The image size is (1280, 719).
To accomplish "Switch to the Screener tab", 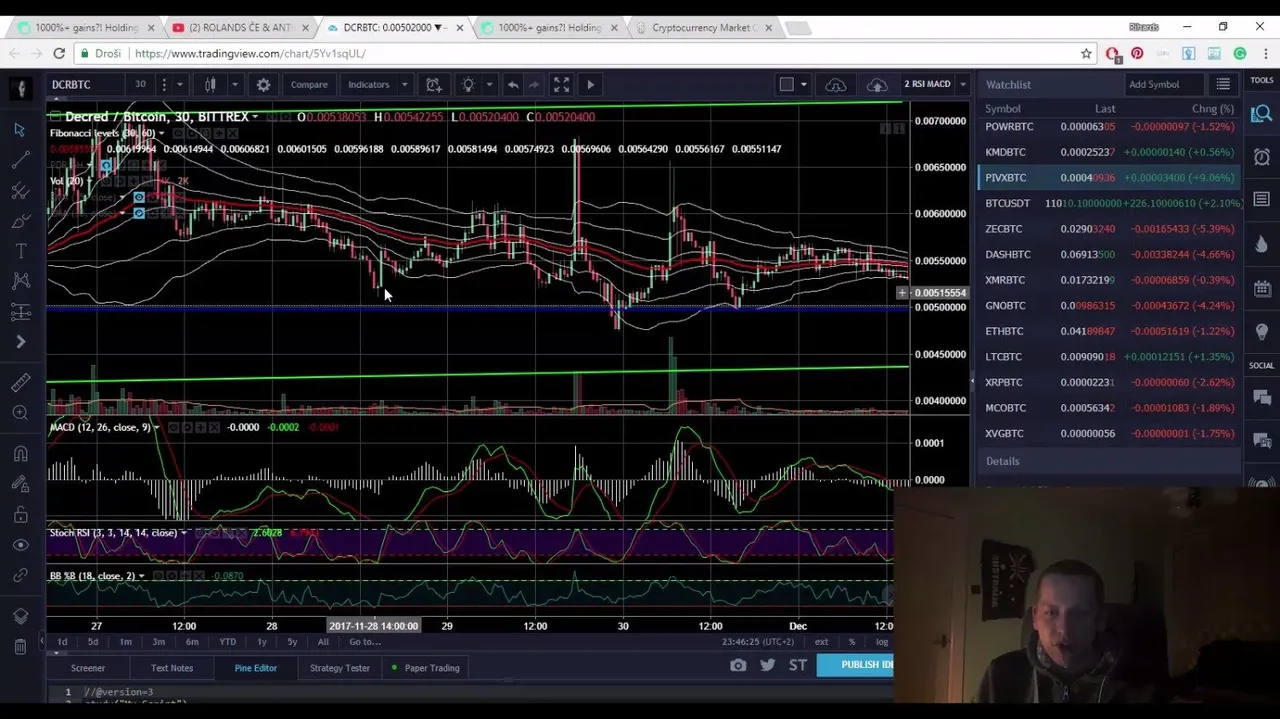I will click(88, 668).
